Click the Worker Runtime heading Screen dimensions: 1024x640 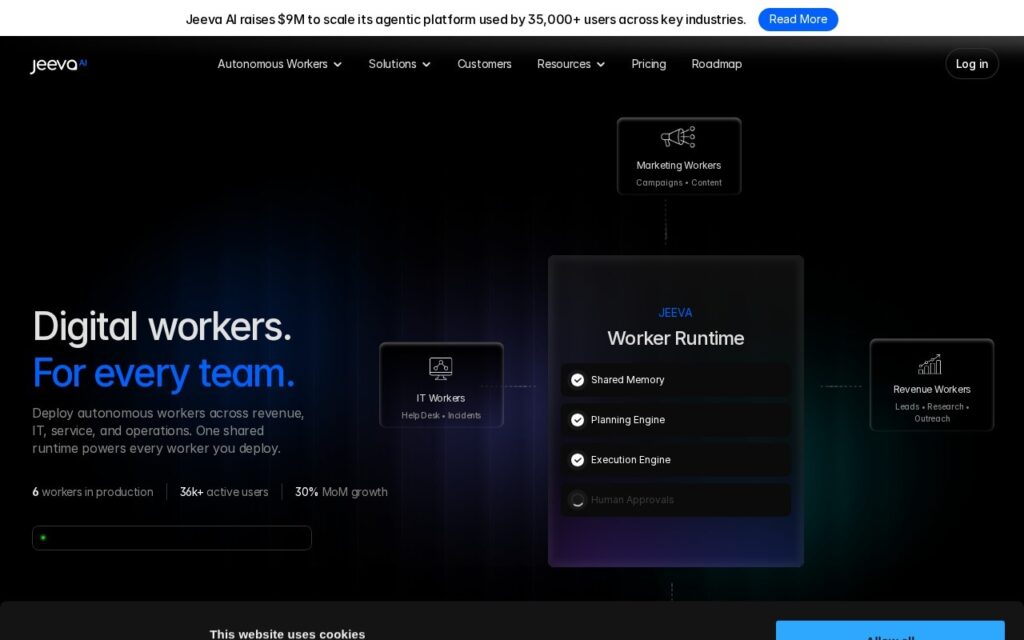(675, 338)
